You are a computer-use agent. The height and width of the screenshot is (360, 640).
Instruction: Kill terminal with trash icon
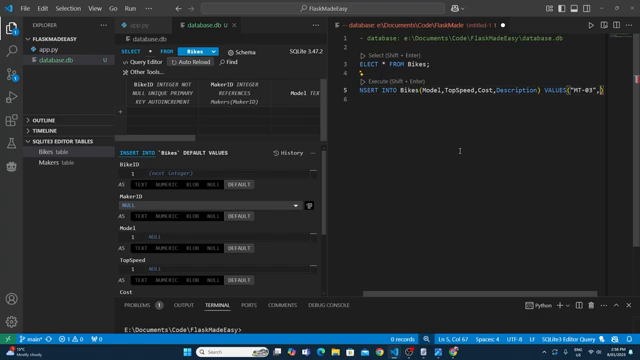coord(591,305)
